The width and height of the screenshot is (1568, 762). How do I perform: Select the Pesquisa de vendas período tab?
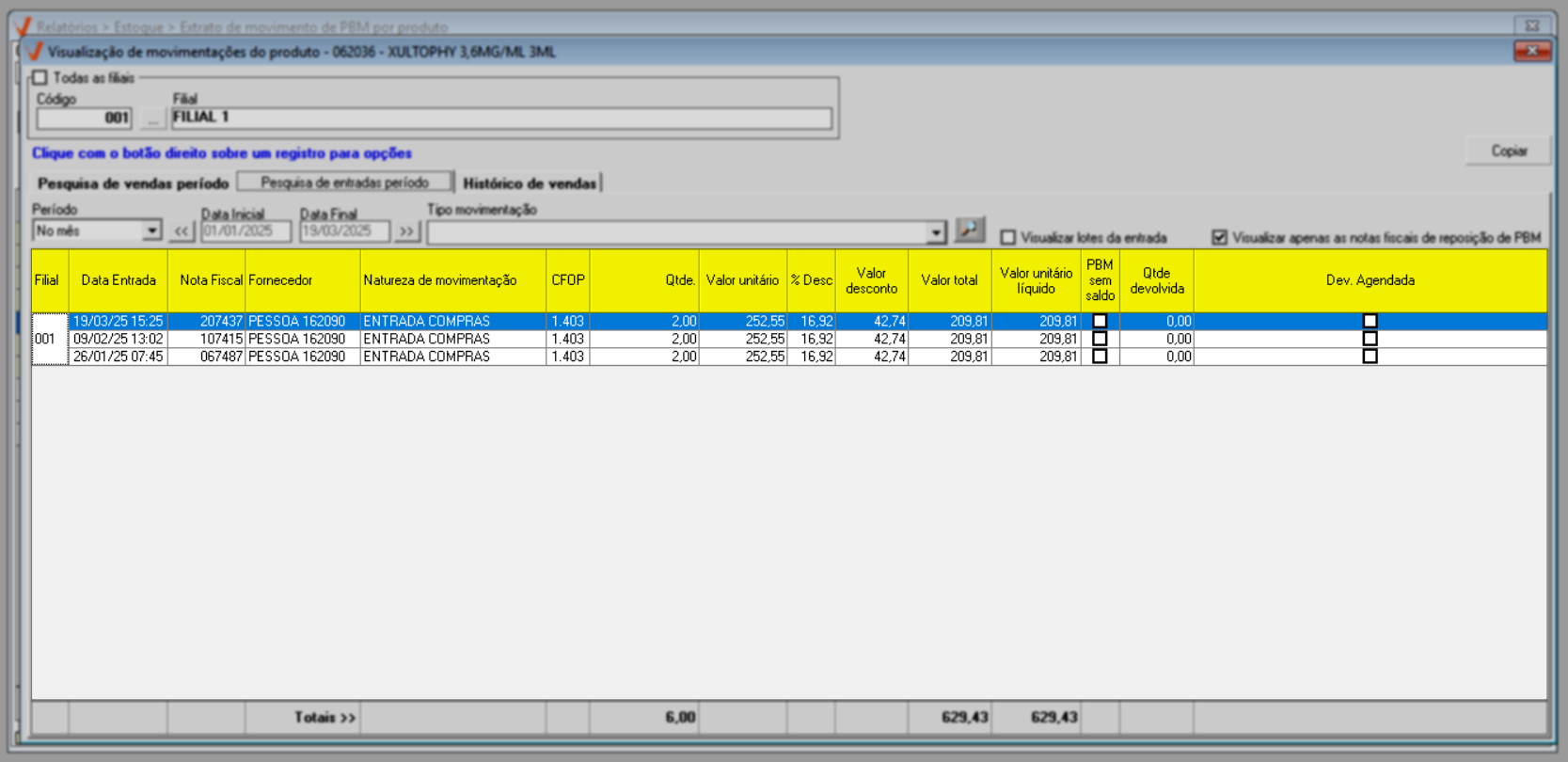(x=133, y=183)
